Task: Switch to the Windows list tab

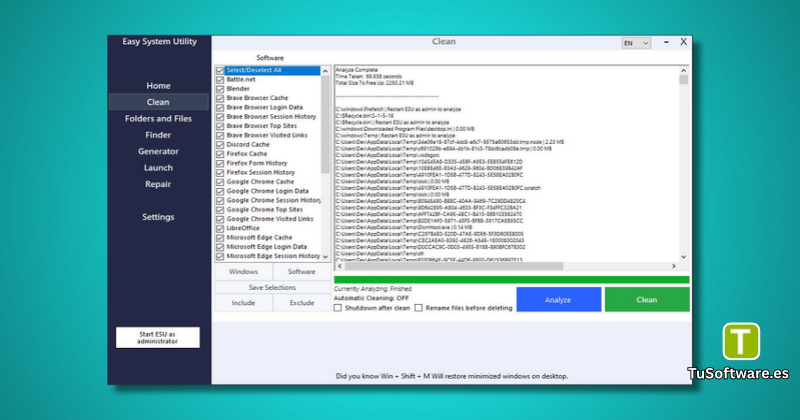Action: click(x=243, y=271)
